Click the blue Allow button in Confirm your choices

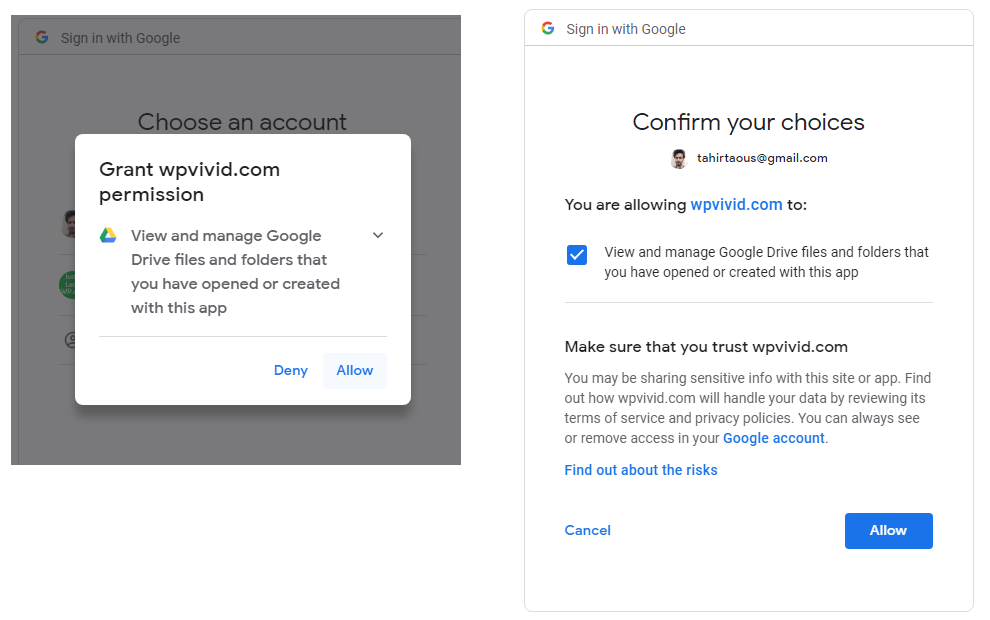(888, 530)
